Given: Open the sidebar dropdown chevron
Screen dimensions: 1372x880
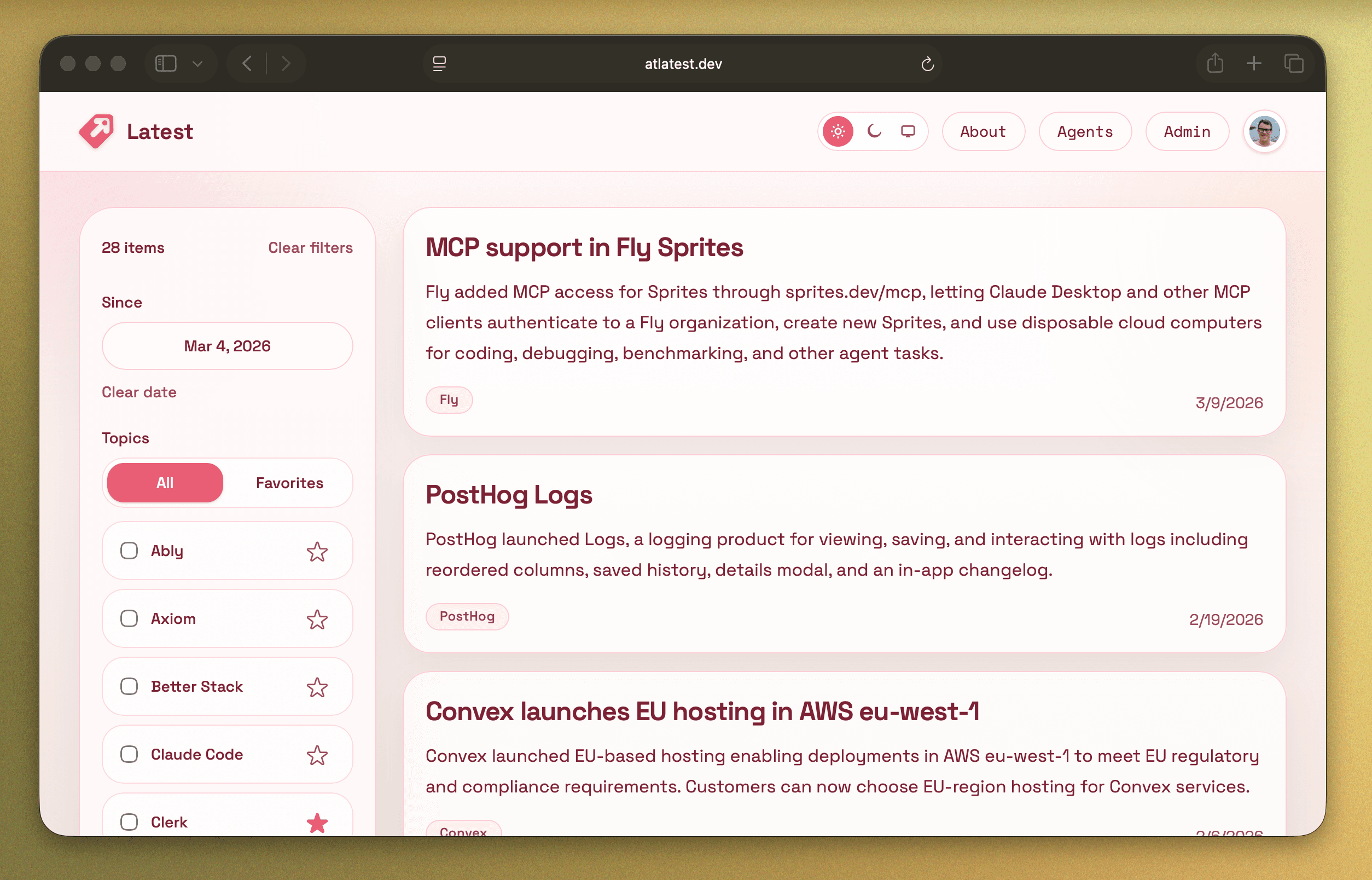Looking at the screenshot, I should [197, 63].
